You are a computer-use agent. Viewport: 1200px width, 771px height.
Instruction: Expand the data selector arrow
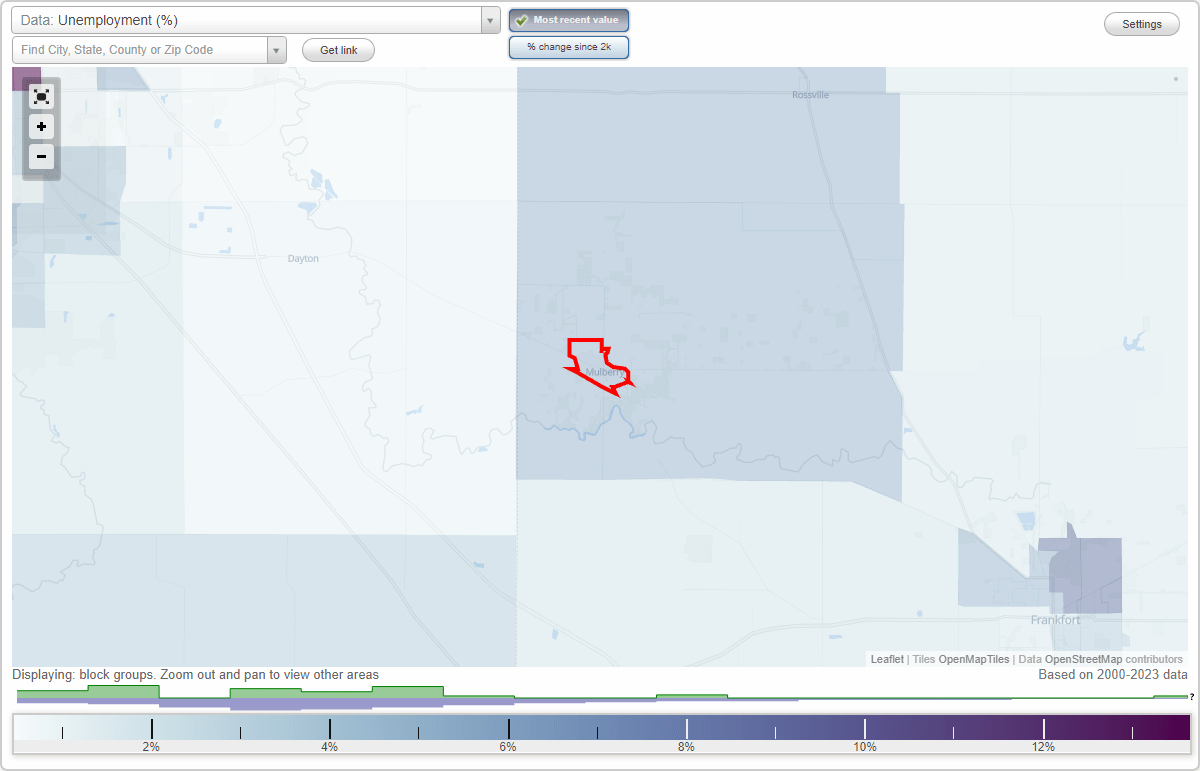pos(490,20)
